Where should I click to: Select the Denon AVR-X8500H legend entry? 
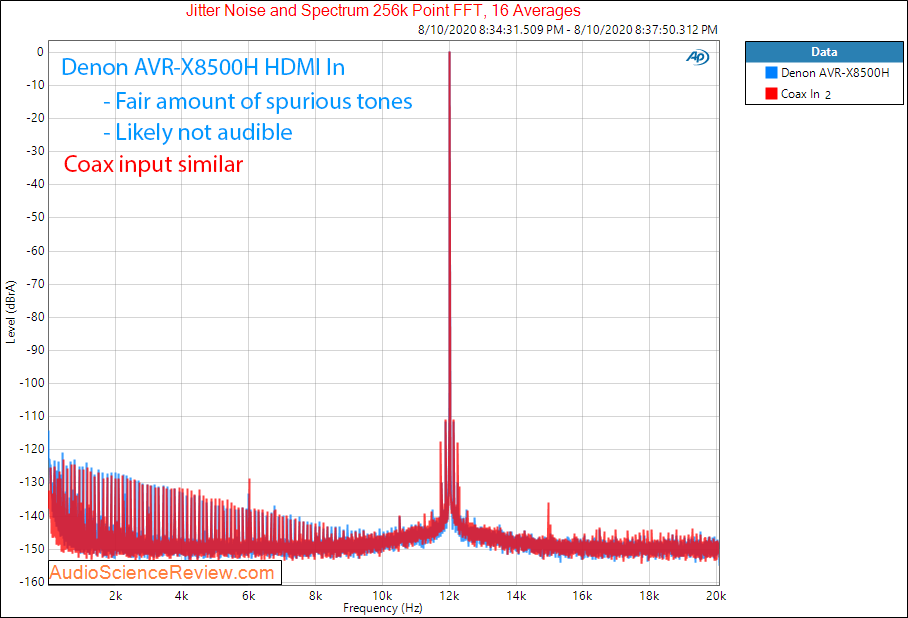coord(827,73)
